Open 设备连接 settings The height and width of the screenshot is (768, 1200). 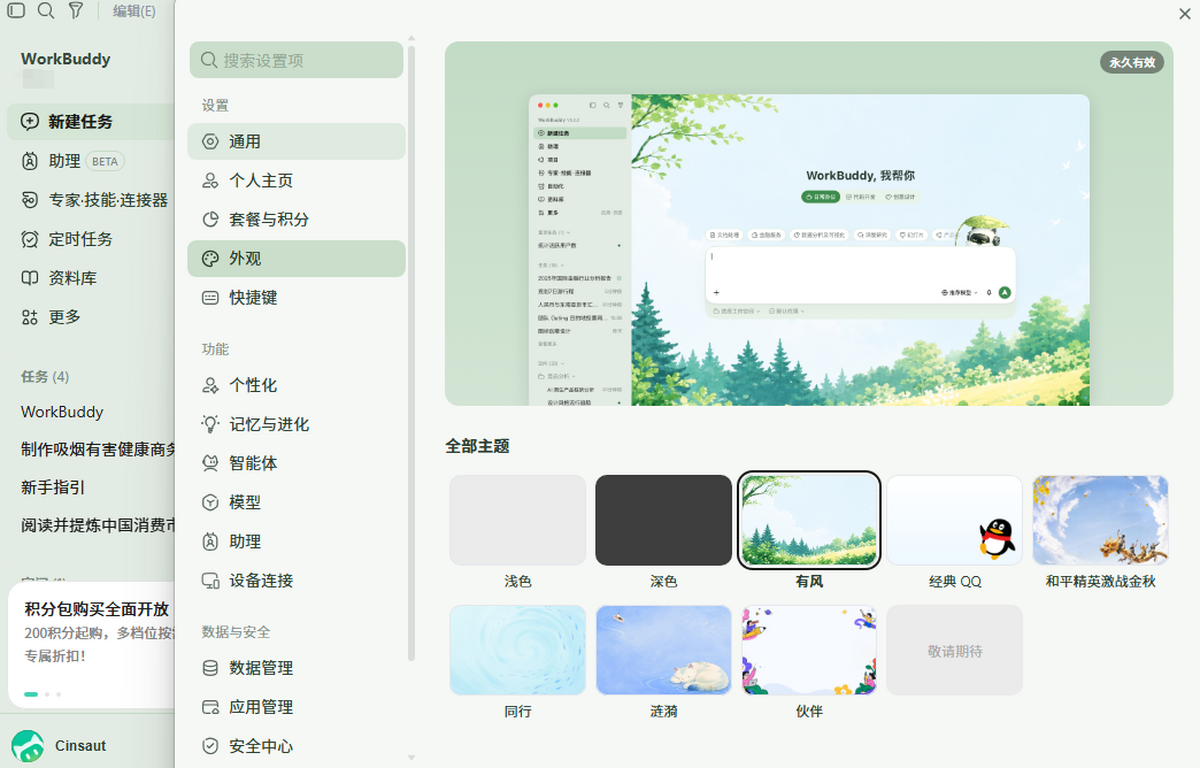point(297,581)
